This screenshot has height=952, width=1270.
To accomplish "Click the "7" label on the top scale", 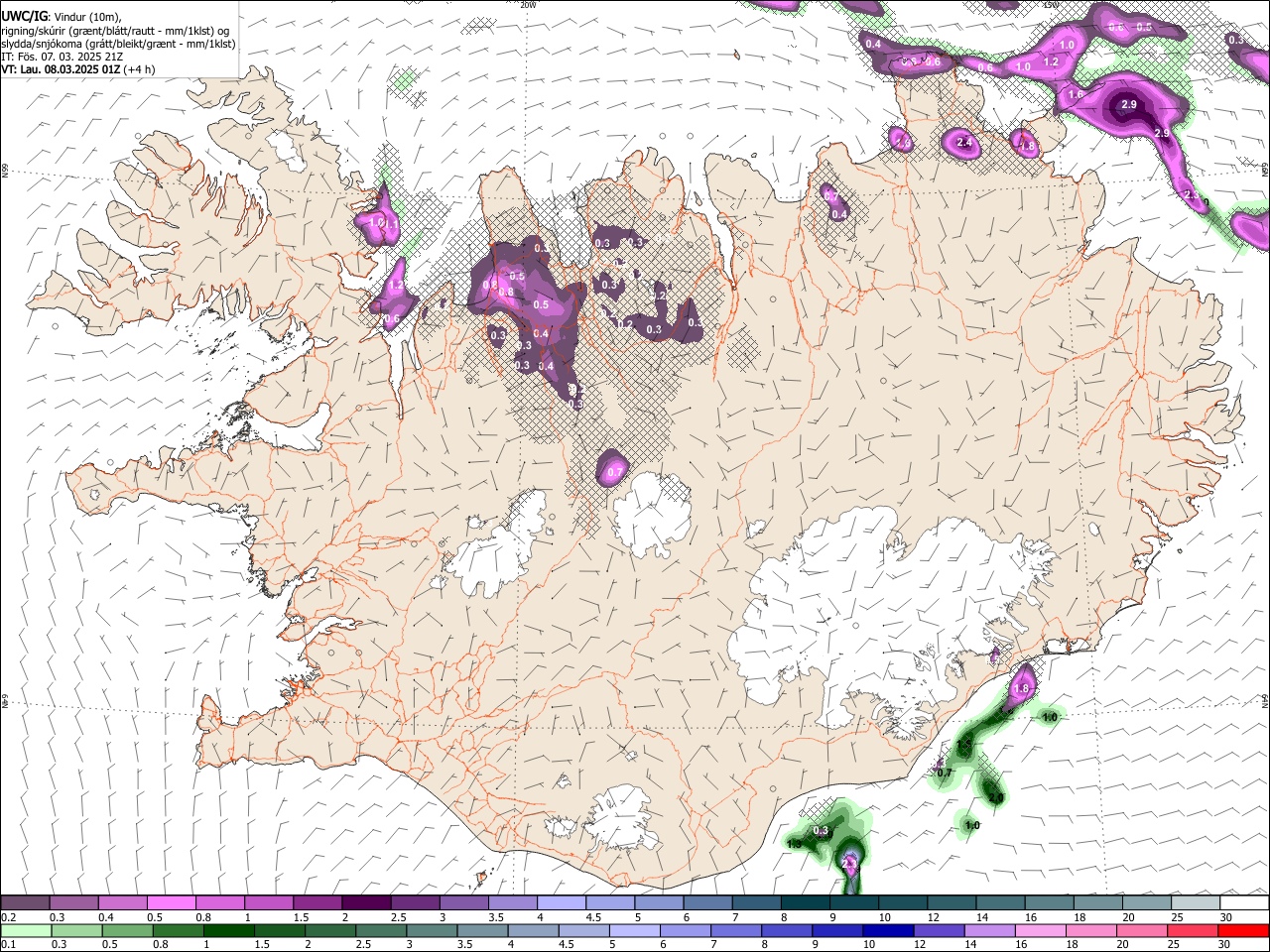I will tap(735, 917).
